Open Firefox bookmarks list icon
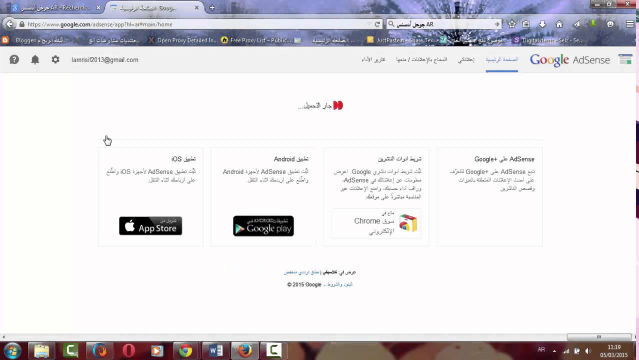639x360 pixels. (526, 24)
